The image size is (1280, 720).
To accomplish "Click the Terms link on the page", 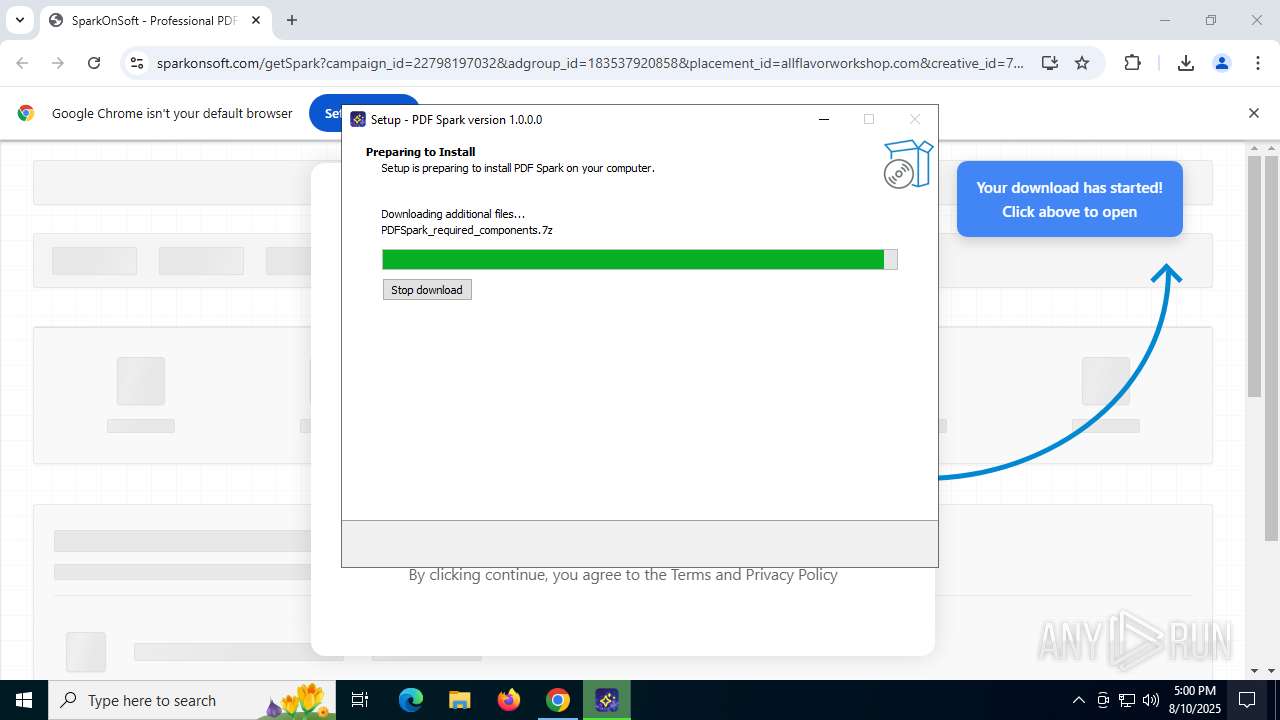I will click(691, 575).
